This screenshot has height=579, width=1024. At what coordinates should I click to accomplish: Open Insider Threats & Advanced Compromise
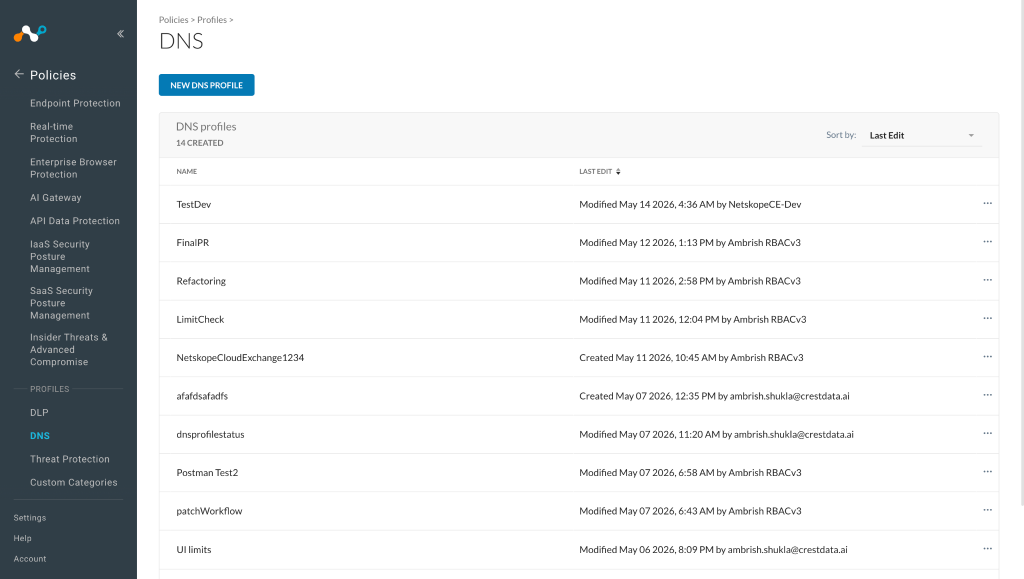tap(69, 349)
